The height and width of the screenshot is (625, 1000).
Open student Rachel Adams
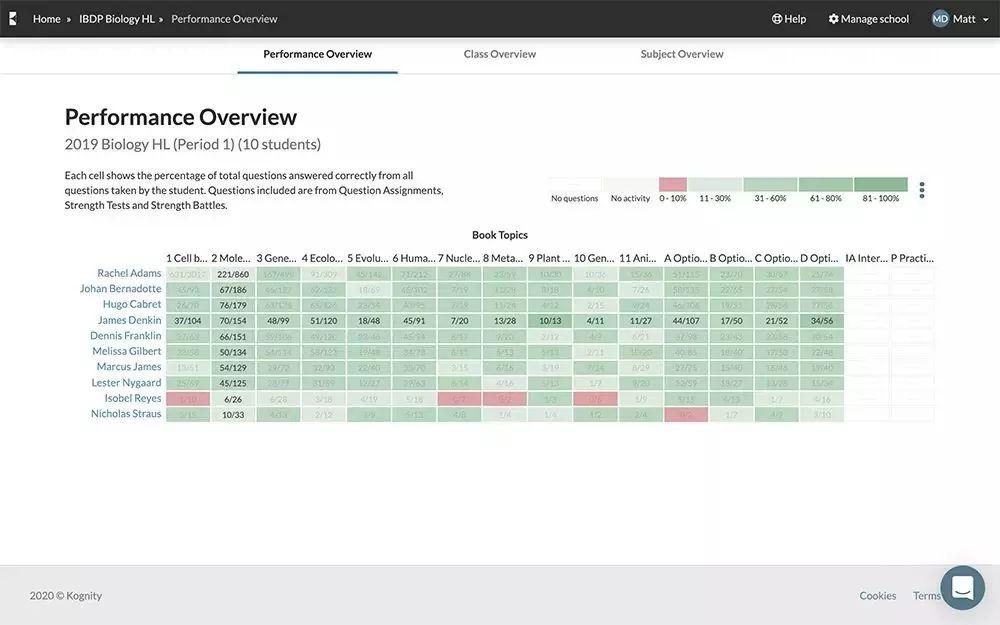point(129,273)
